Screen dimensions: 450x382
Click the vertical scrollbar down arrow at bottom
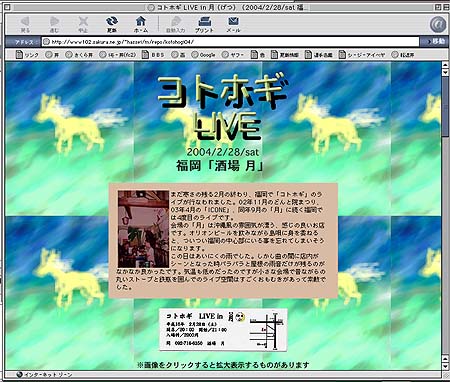click(445, 367)
